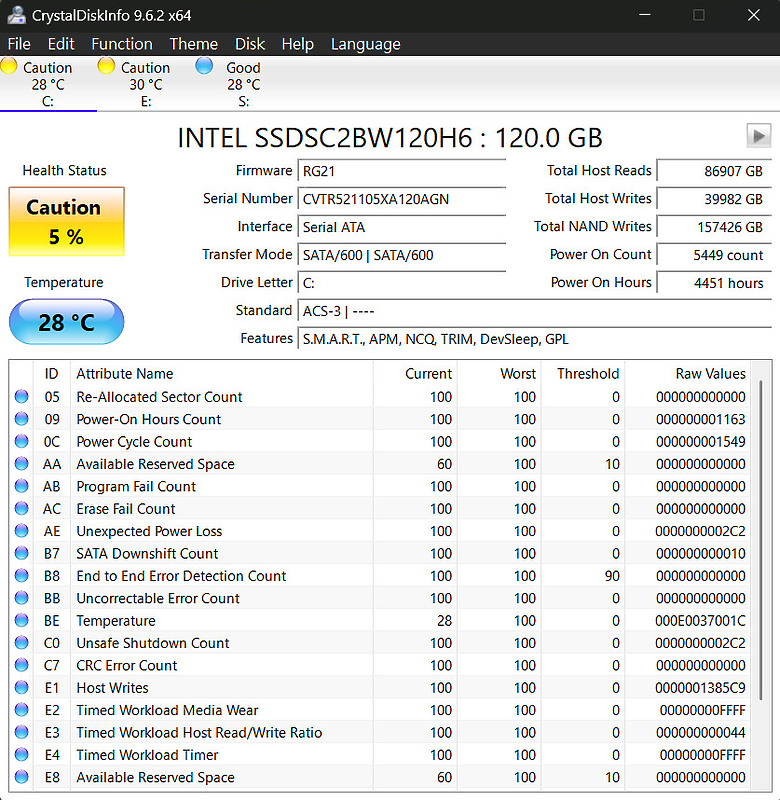
Task: Open the File menu
Action: (19, 44)
